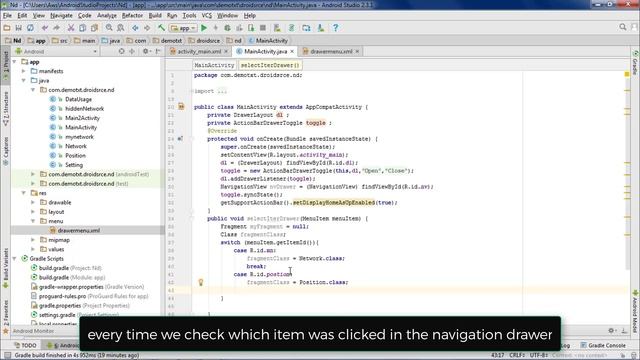This screenshot has width=640, height=360.
Task: Switch to drawermenu.xml editor tab
Action: click(331, 51)
